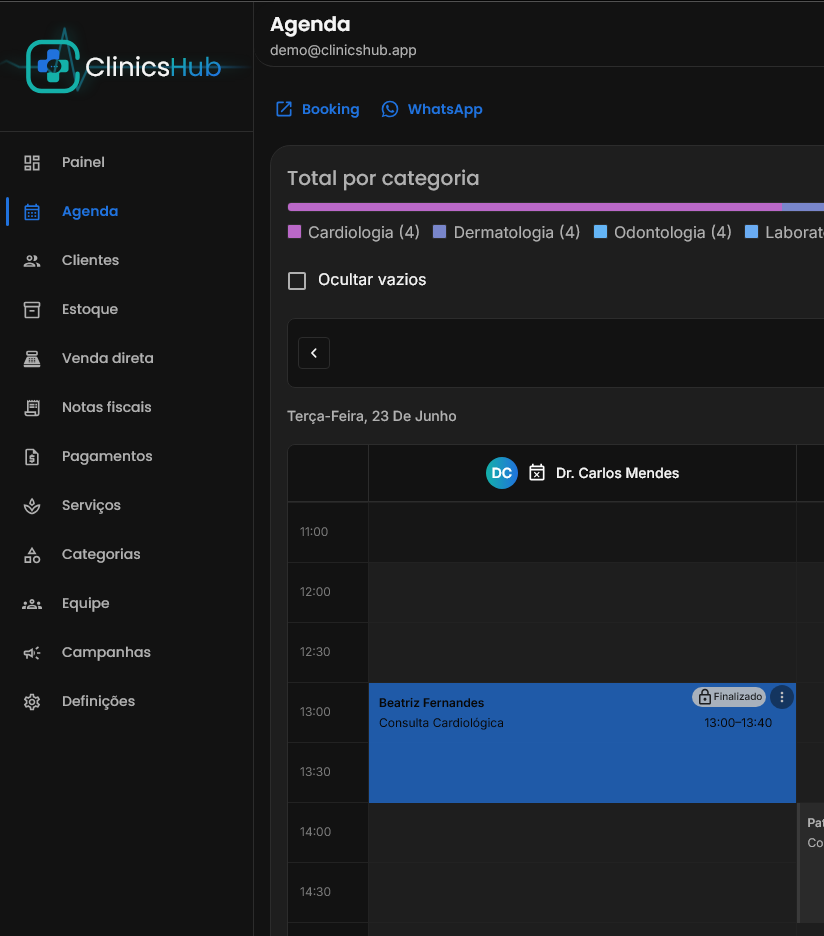
Task: Open Beatriz Fernandes appointment block
Action: (x=582, y=743)
